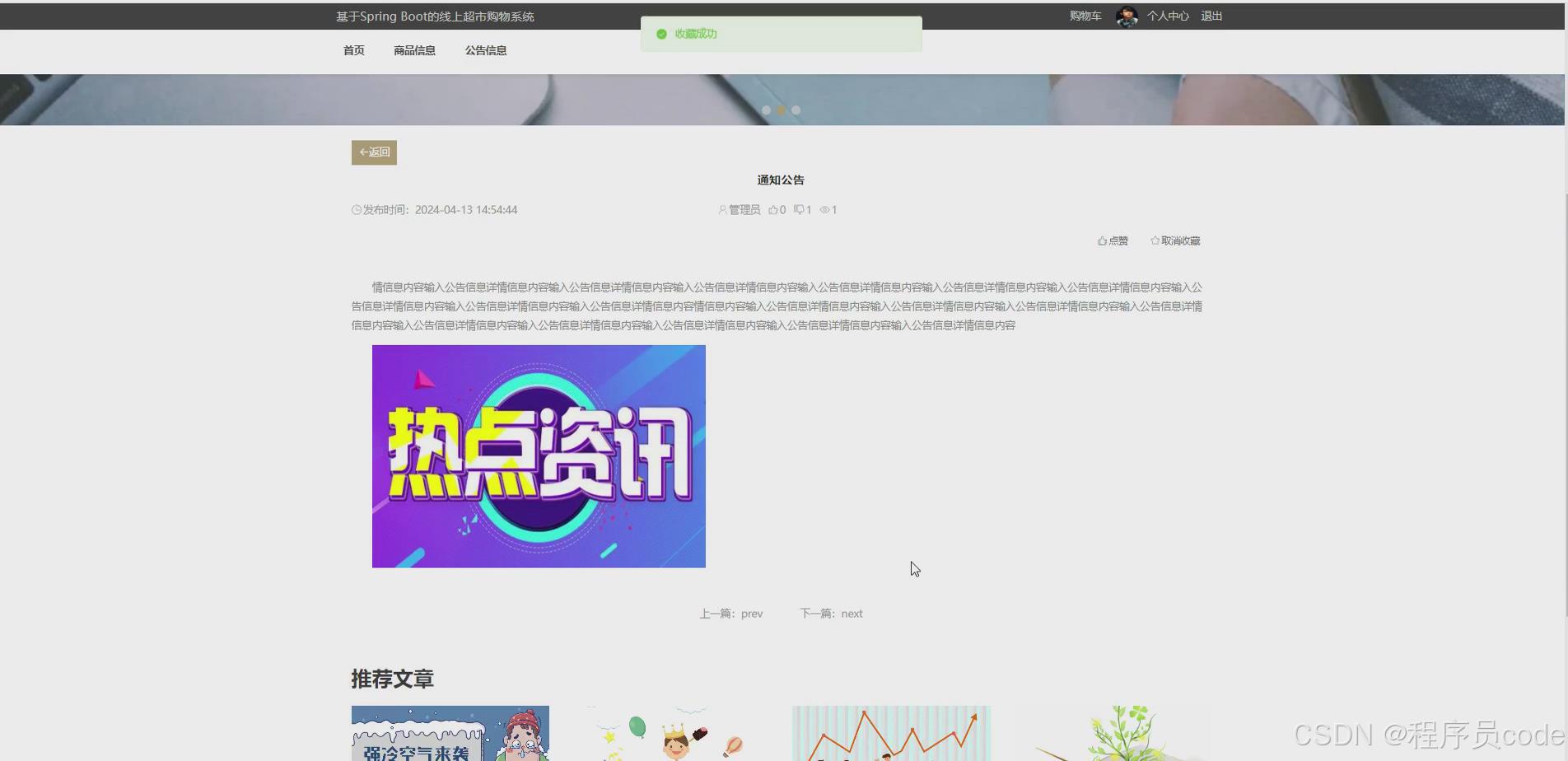Select the third carousel indicator dot
Viewport: 1568px width, 761px height.
(796, 110)
